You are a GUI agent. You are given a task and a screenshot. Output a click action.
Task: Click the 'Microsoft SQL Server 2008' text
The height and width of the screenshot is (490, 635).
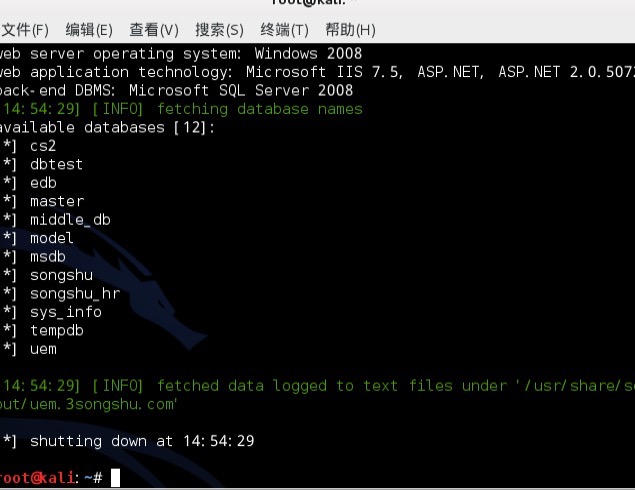pos(241,90)
